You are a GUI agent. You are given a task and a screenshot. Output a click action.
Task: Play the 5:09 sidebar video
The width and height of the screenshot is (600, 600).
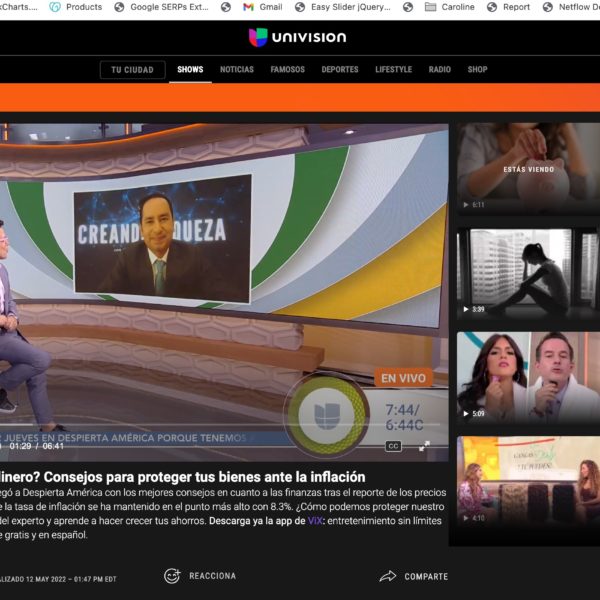[x=528, y=378]
